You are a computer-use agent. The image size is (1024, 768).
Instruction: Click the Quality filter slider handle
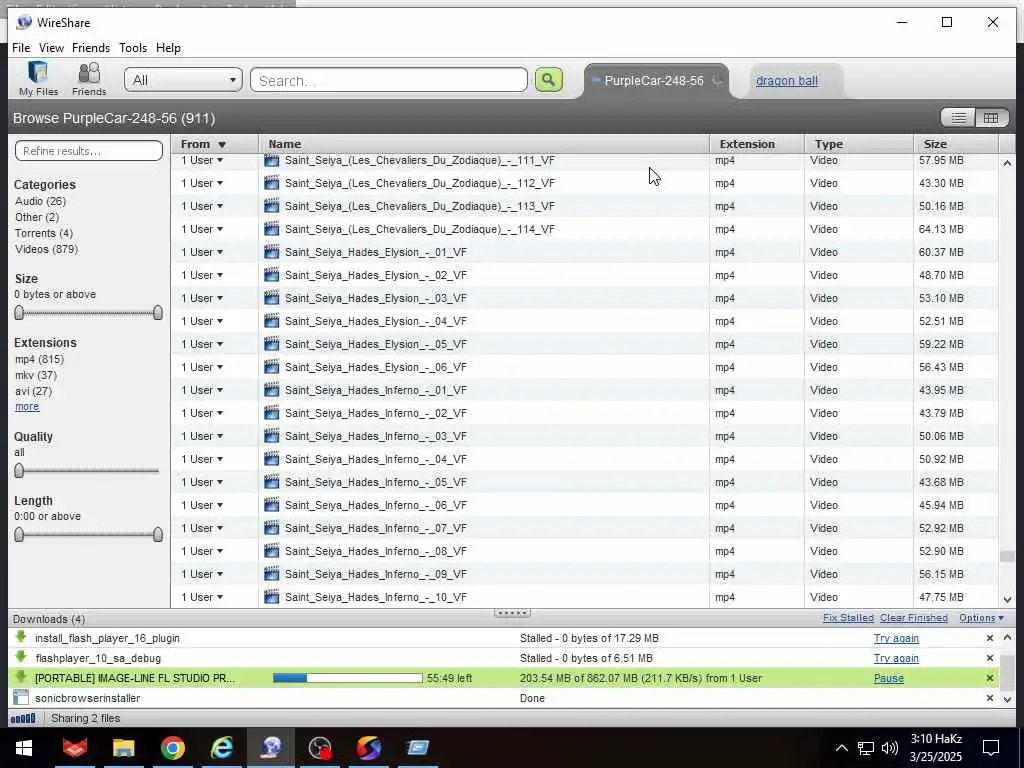(19, 470)
